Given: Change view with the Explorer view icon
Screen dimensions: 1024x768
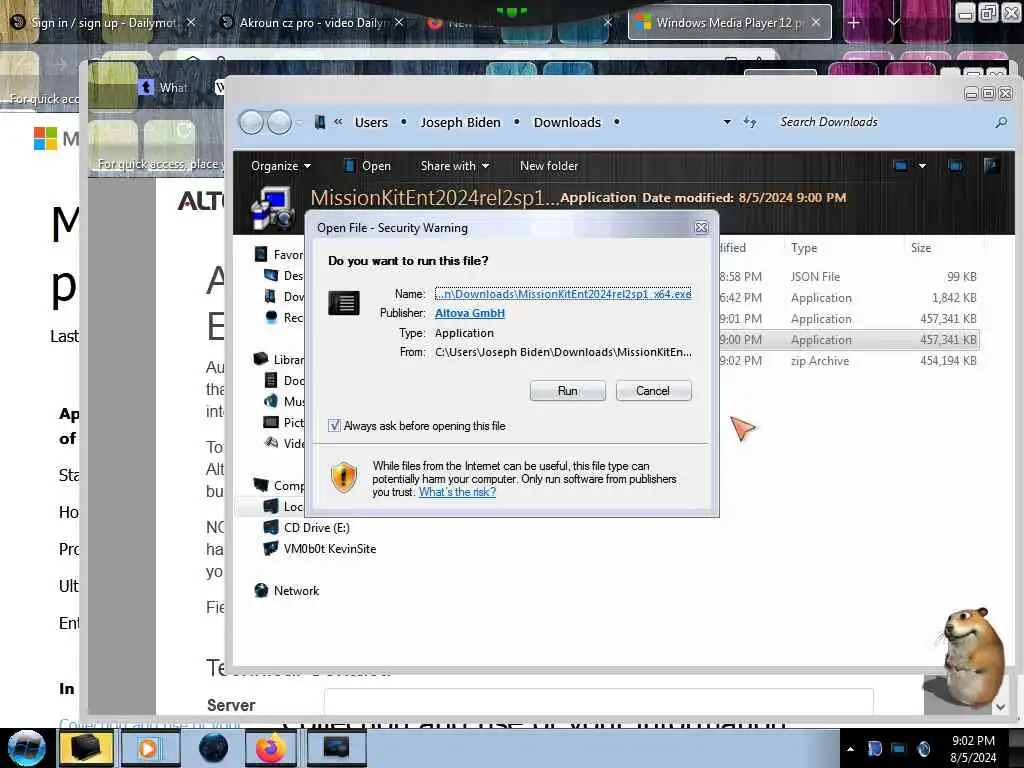Looking at the screenshot, I should pyautogui.click(x=901, y=166).
